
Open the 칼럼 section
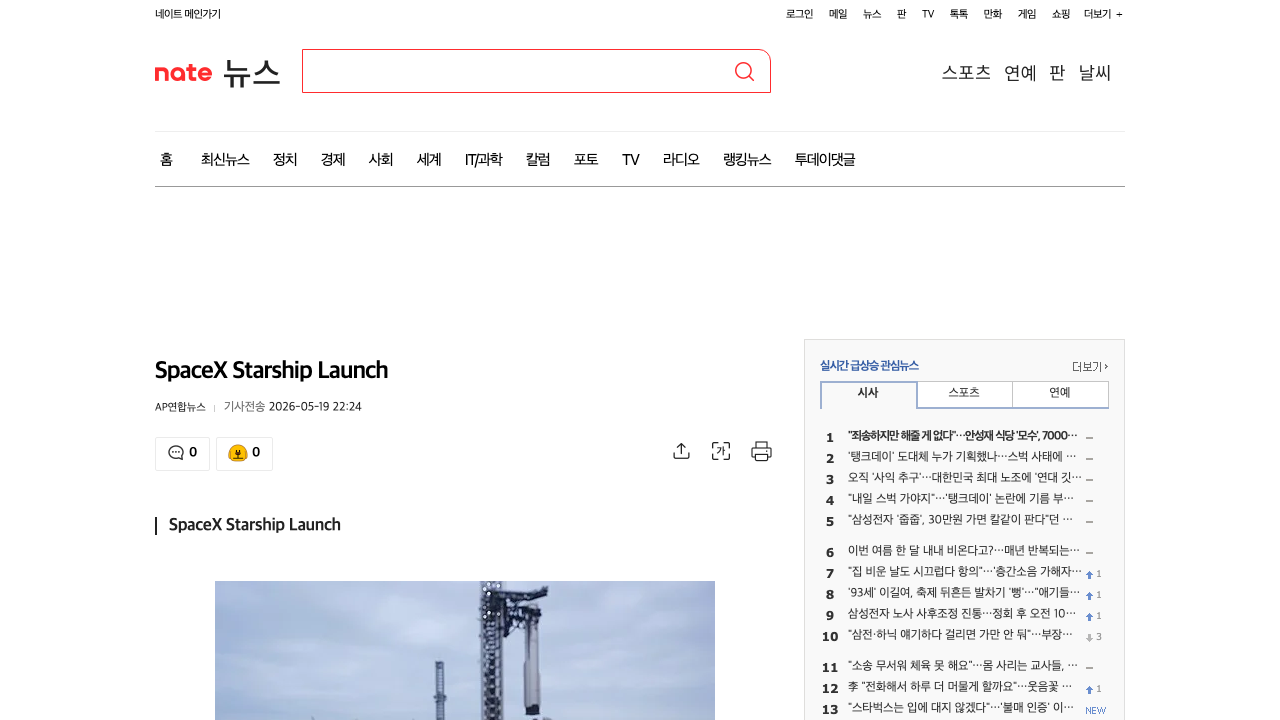pyautogui.click(x=538, y=159)
